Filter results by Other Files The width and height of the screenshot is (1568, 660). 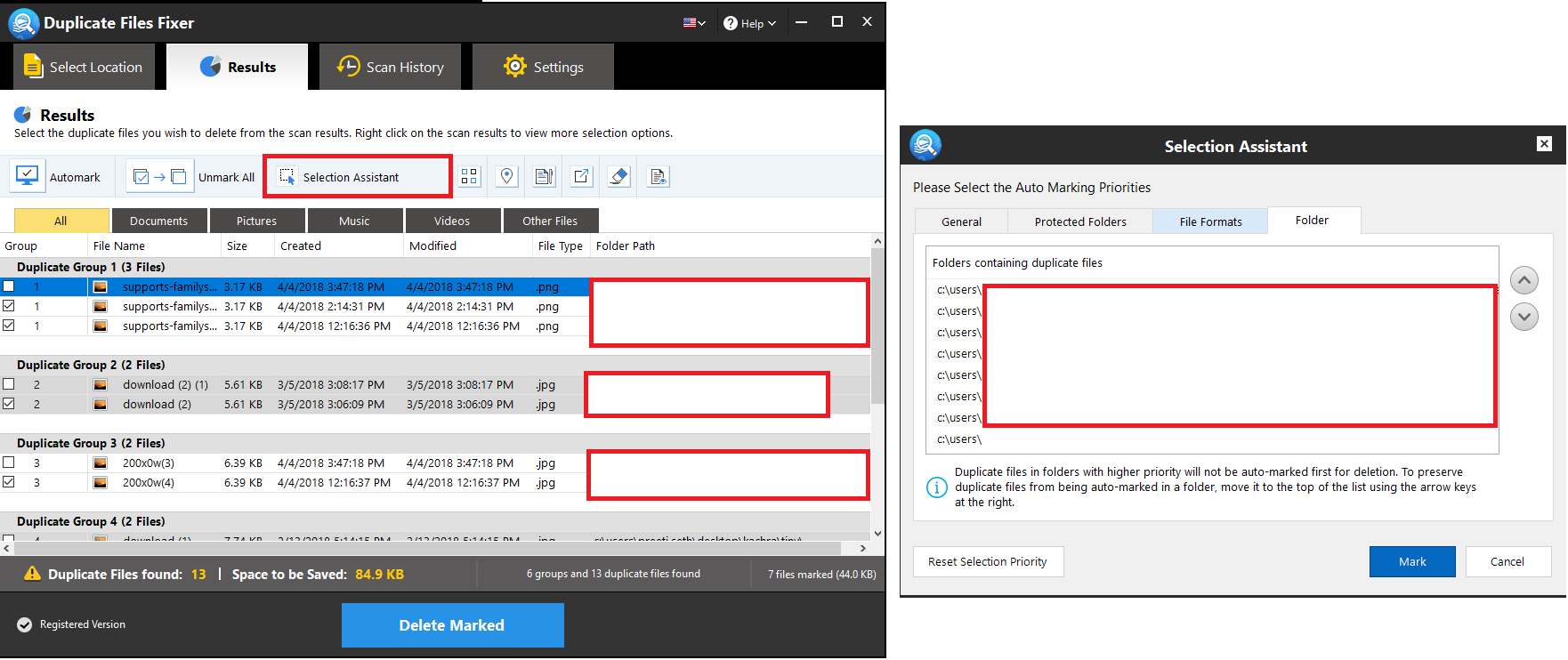tap(551, 221)
